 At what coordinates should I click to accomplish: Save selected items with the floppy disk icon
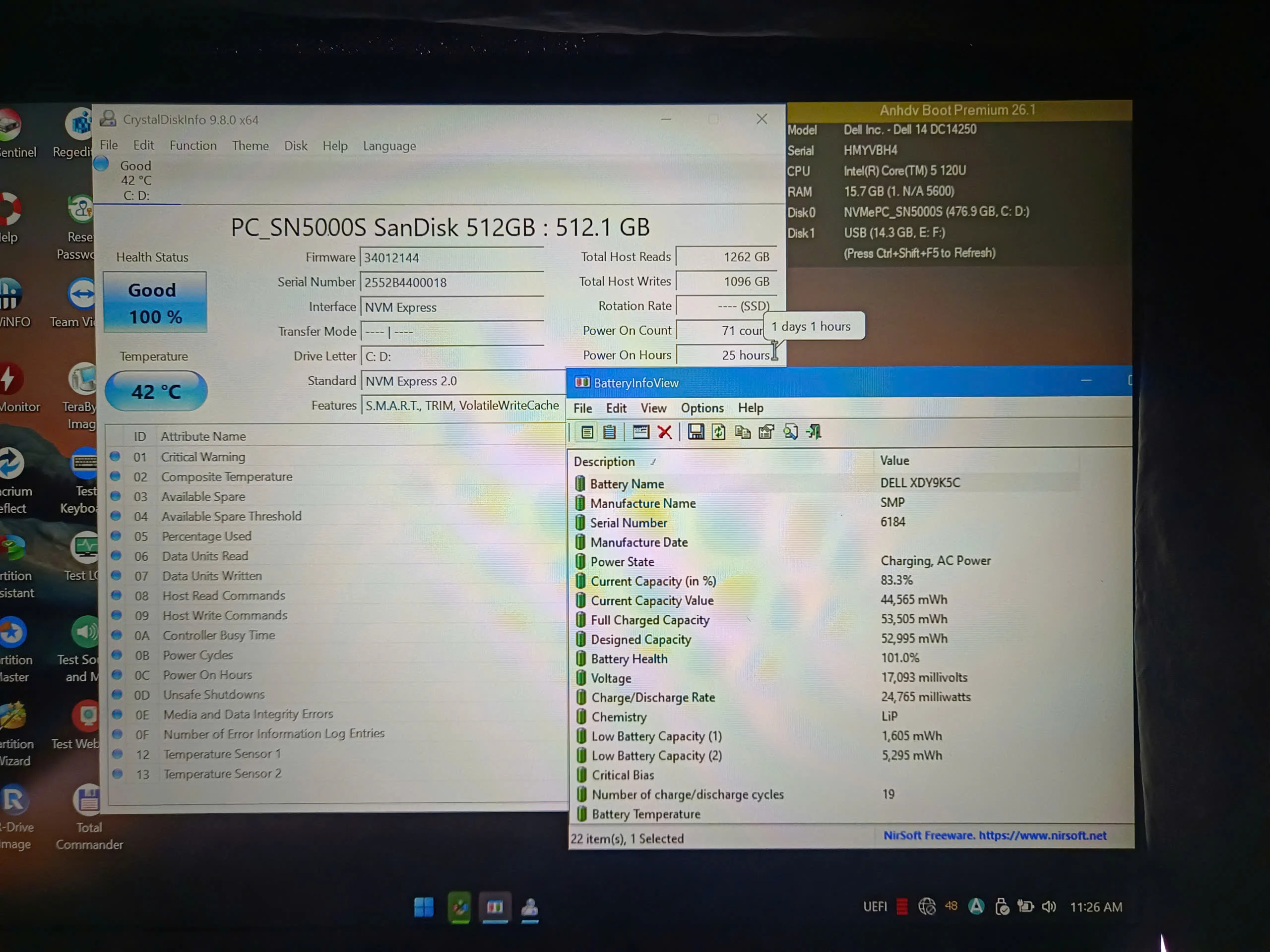point(696,431)
